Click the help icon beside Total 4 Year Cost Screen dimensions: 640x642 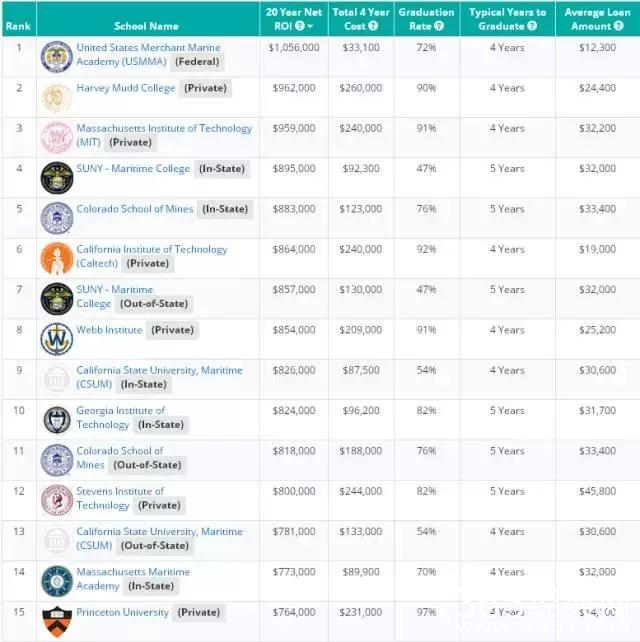373,26
